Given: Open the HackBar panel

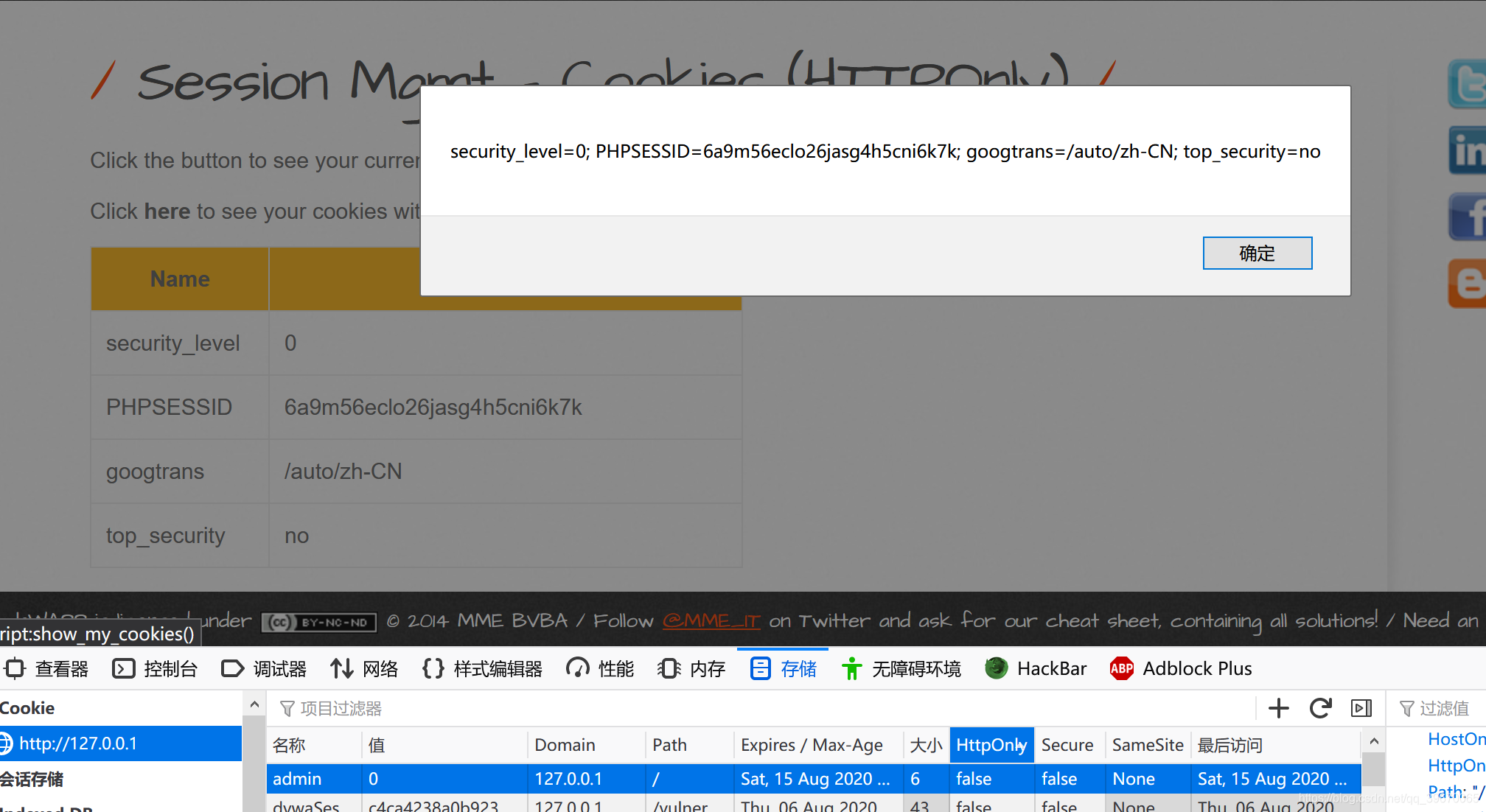Looking at the screenshot, I should pyautogui.click(x=1036, y=668).
